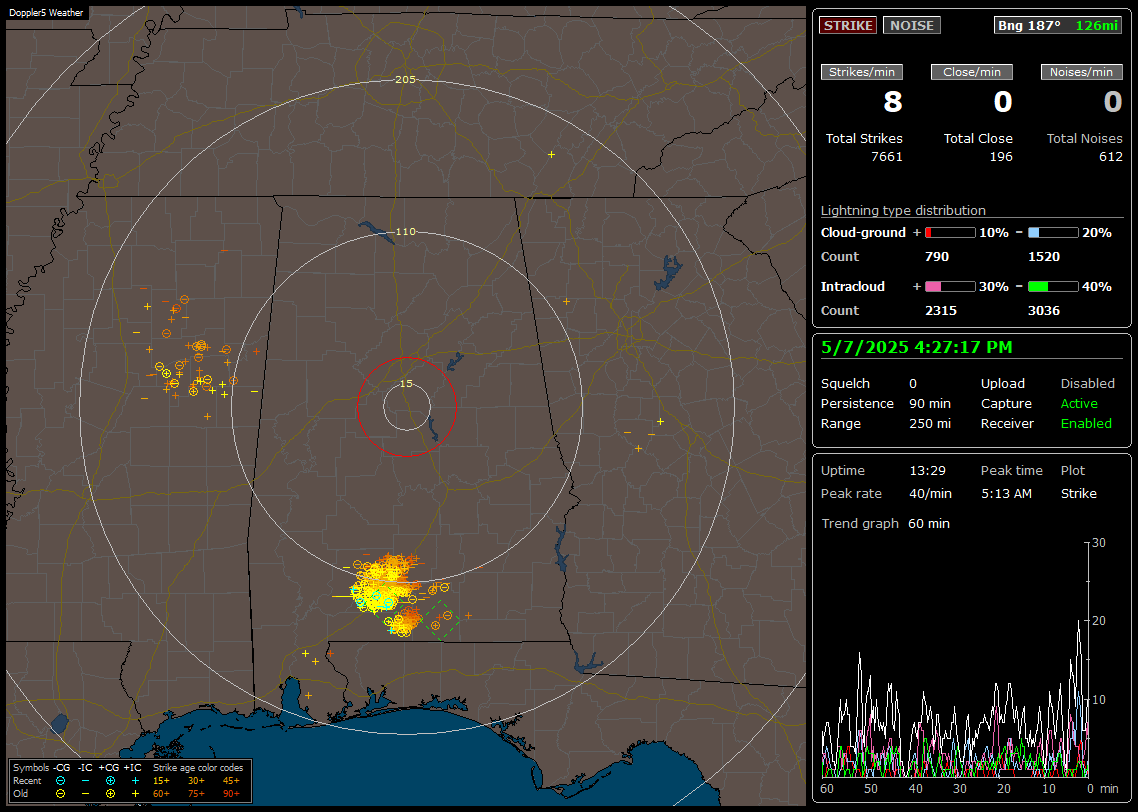The width and height of the screenshot is (1138, 812).
Task: Click the trend graph's 60 minute x-axis tick
Action: [827, 789]
